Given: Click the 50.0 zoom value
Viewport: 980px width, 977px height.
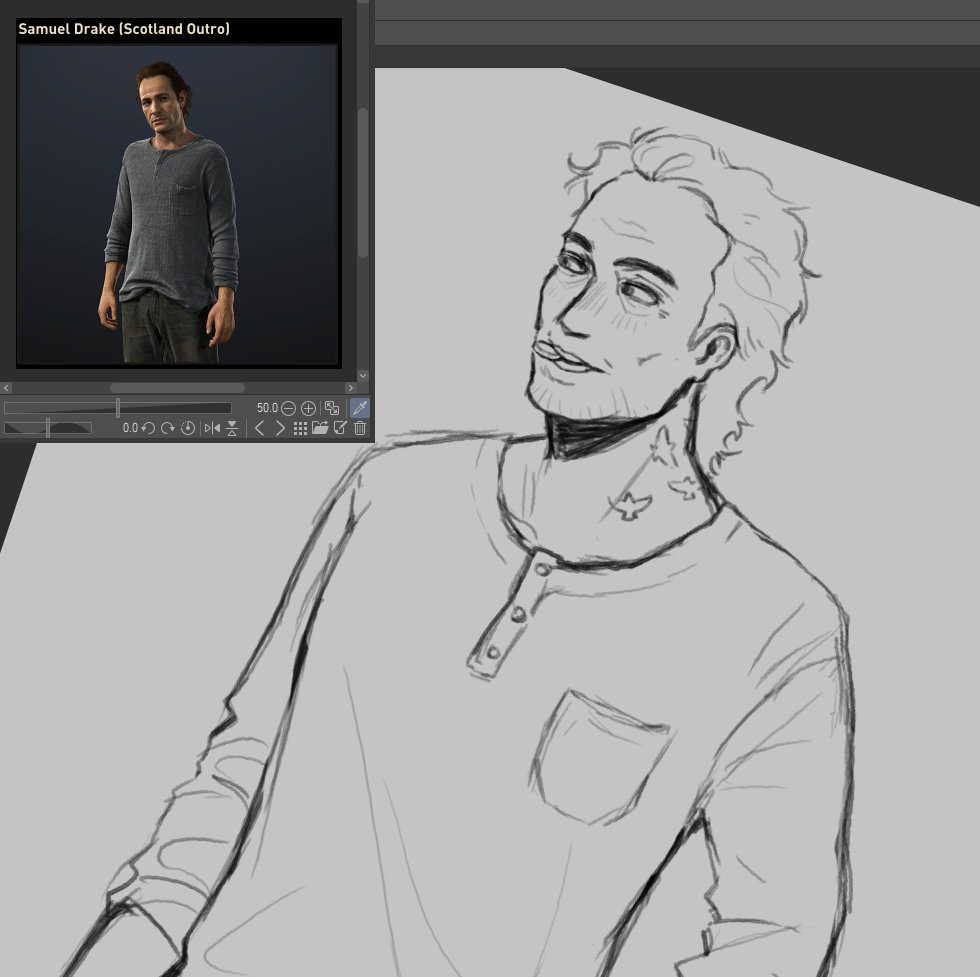Looking at the screenshot, I should (x=267, y=408).
